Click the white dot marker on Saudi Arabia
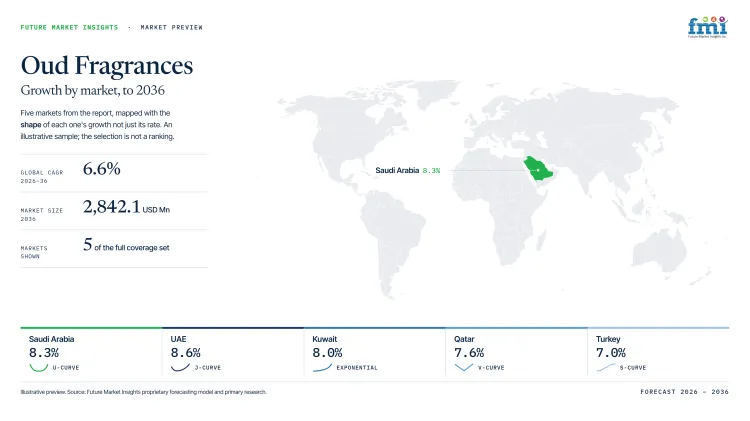 click(x=538, y=170)
